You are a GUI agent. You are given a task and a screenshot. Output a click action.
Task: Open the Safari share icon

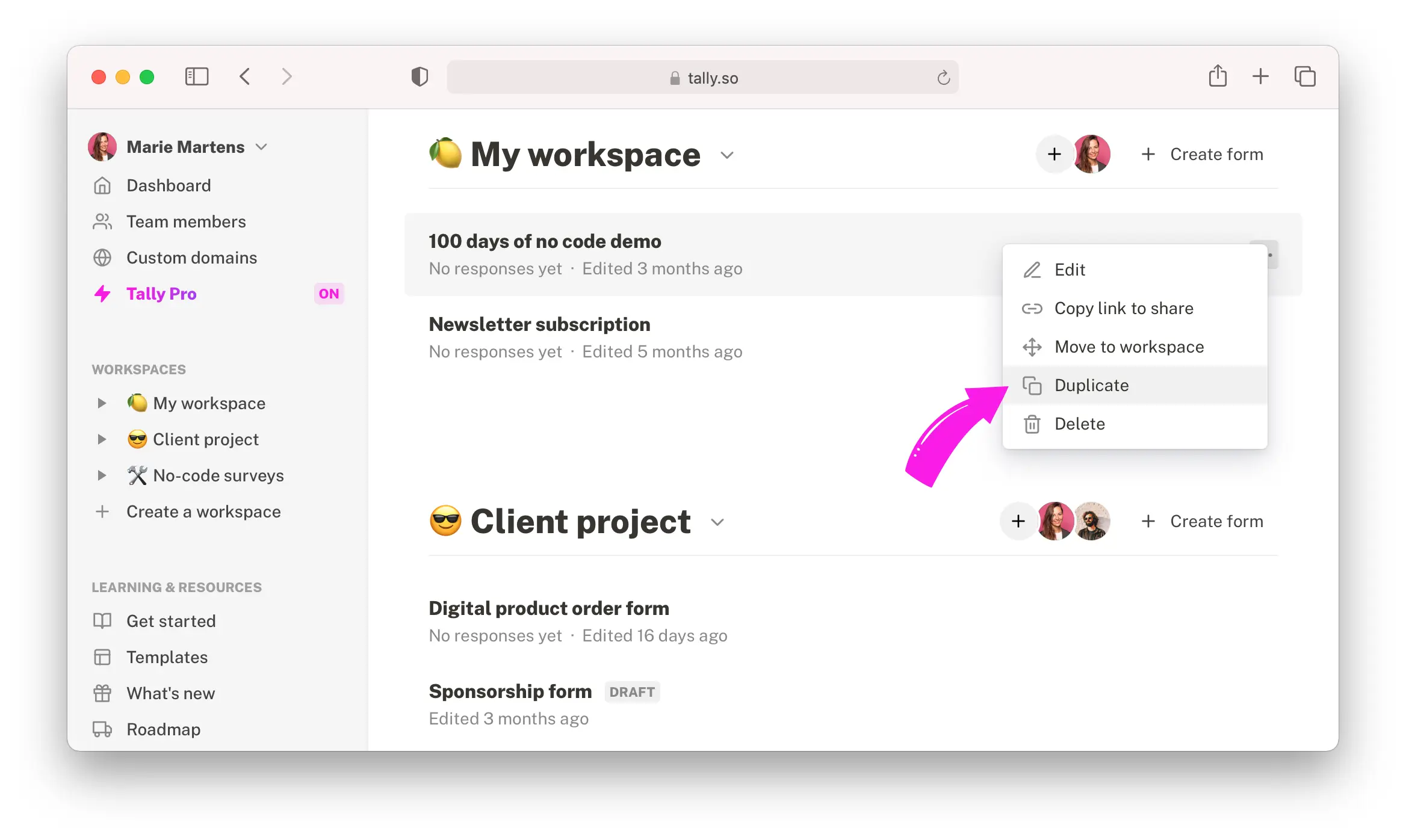pyautogui.click(x=1218, y=76)
